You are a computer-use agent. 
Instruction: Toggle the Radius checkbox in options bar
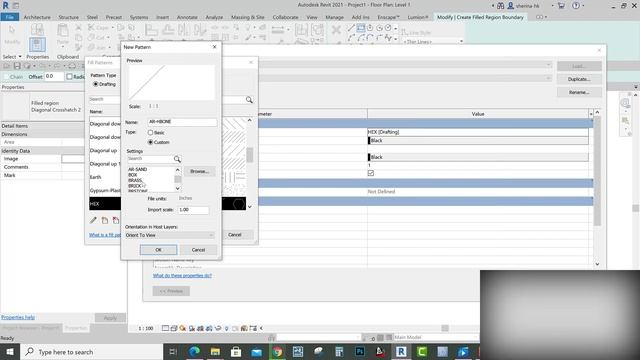(69, 77)
